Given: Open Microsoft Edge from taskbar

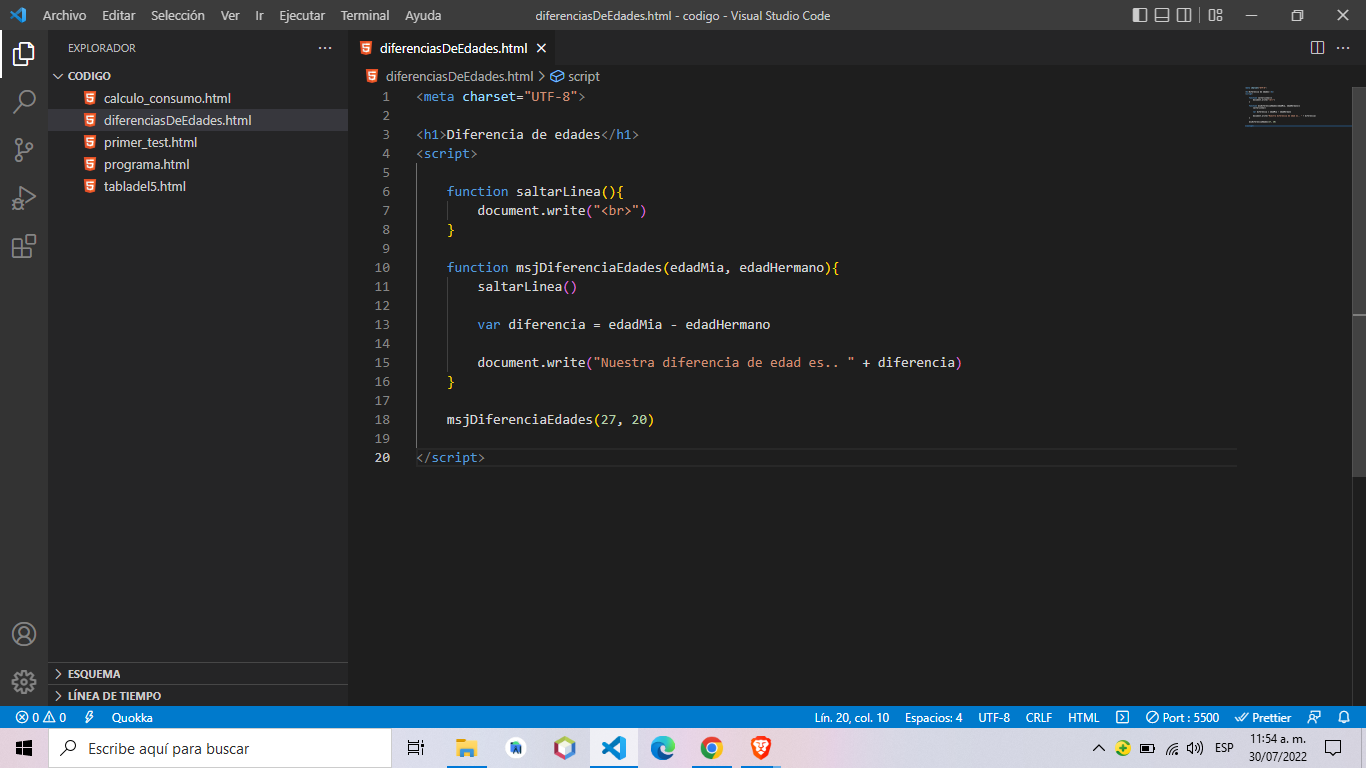Looking at the screenshot, I should pos(662,748).
